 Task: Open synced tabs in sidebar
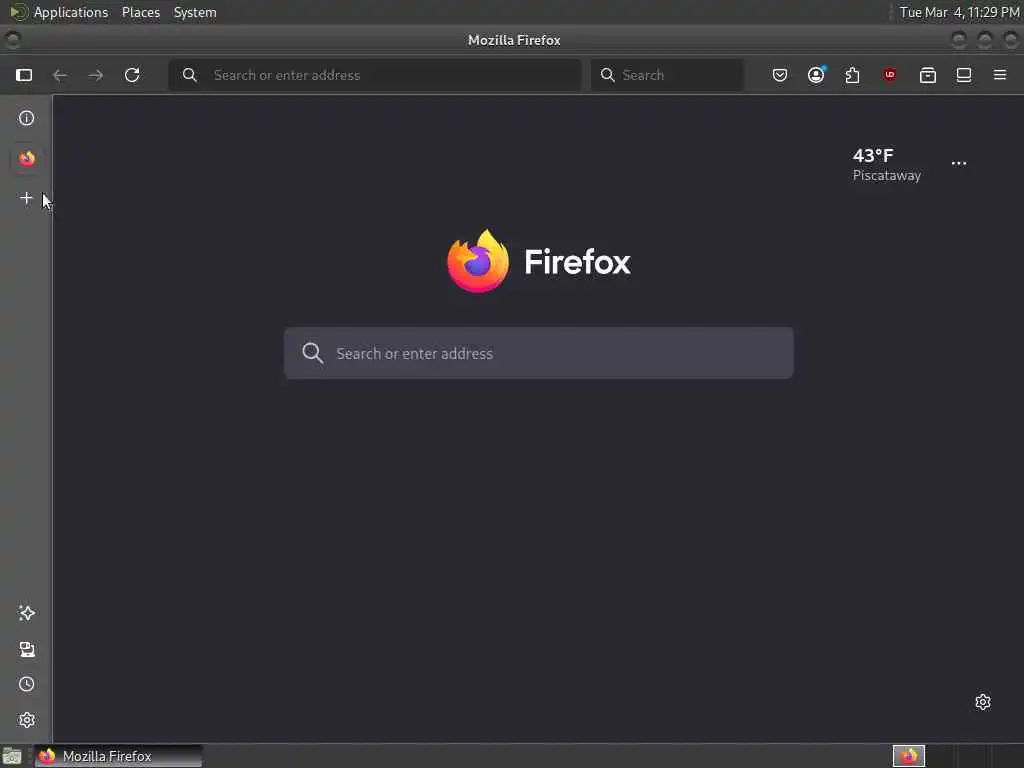click(27, 649)
